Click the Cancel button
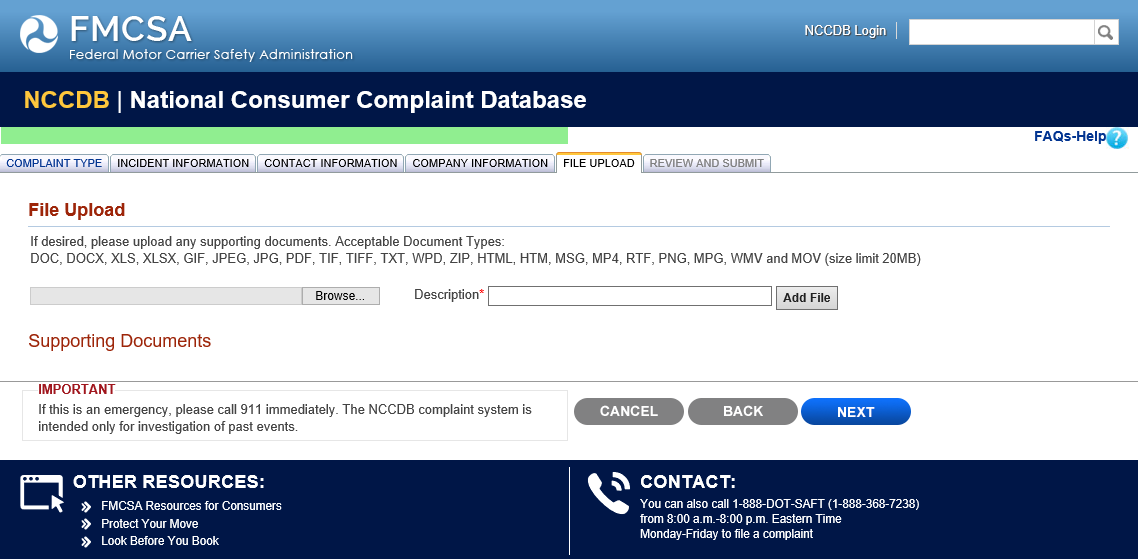This screenshot has height=559, width=1138. [629, 412]
